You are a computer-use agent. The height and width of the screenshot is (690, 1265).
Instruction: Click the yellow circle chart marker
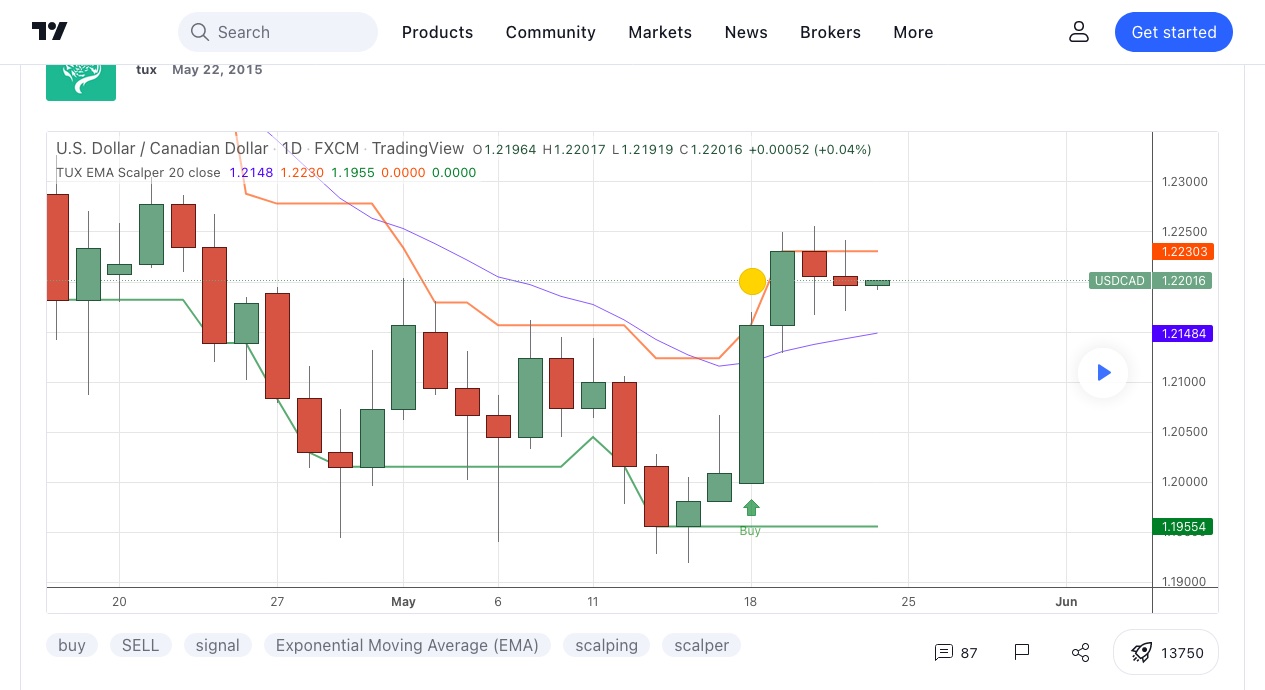(752, 282)
